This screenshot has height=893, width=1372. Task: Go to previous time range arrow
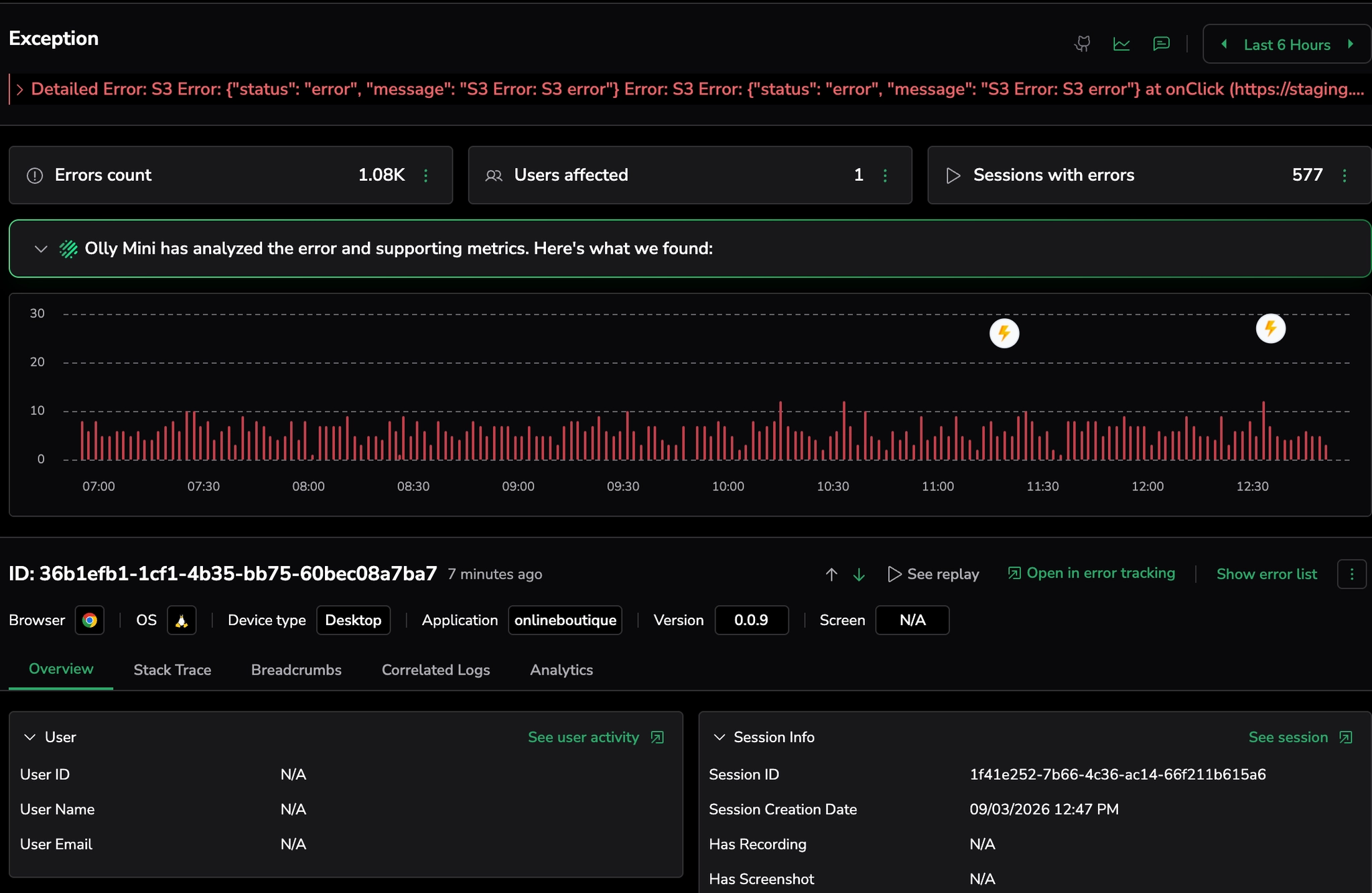1225,44
